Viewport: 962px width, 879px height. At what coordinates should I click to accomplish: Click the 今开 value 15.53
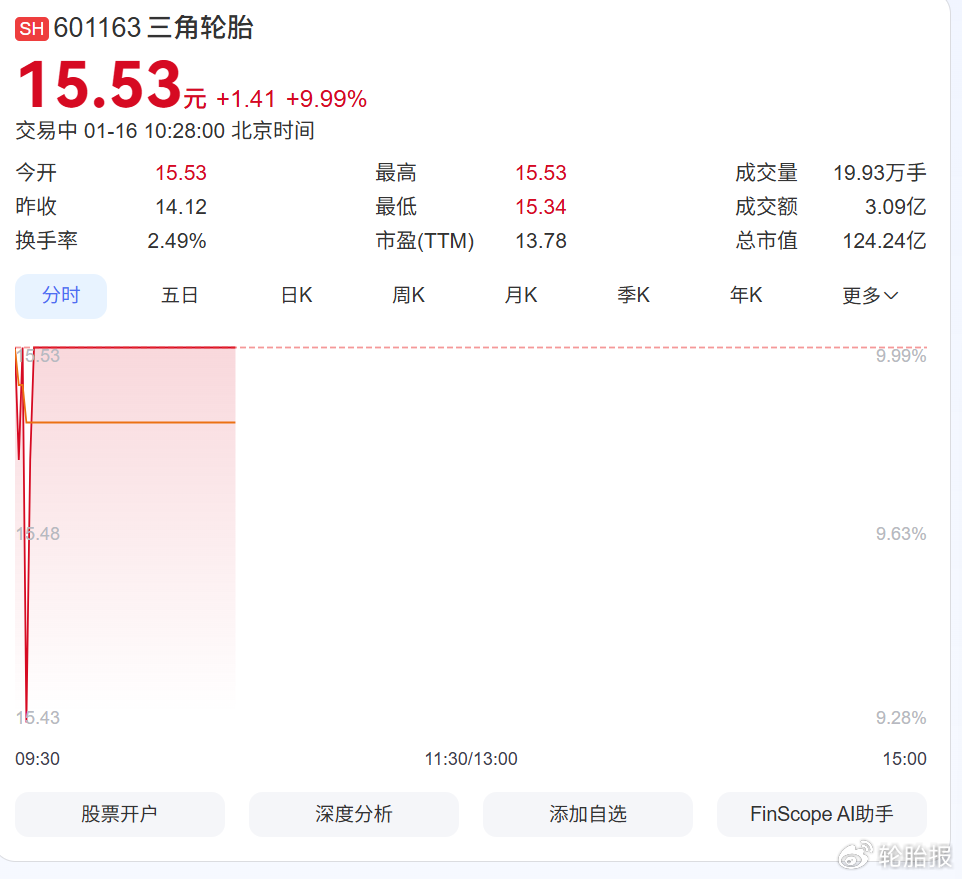point(181,173)
